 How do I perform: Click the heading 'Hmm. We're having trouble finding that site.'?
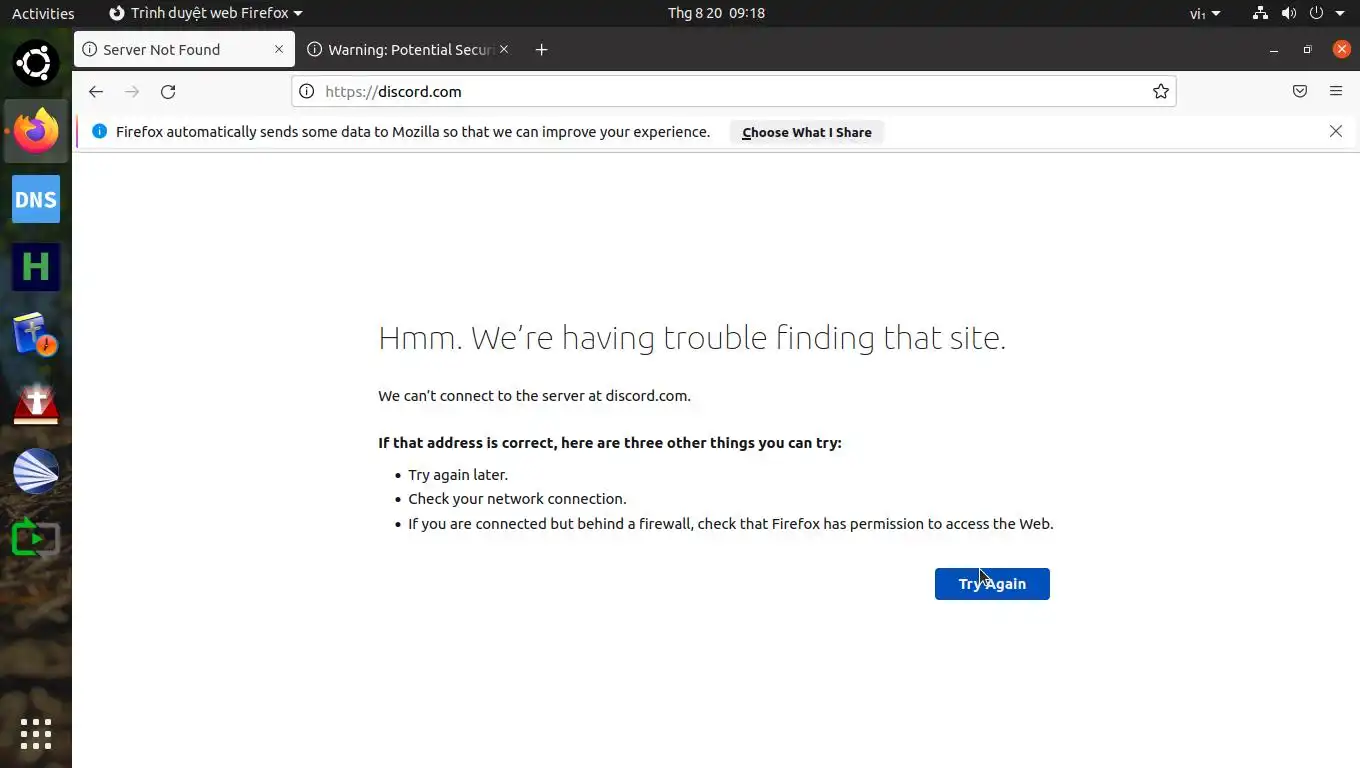pos(692,338)
